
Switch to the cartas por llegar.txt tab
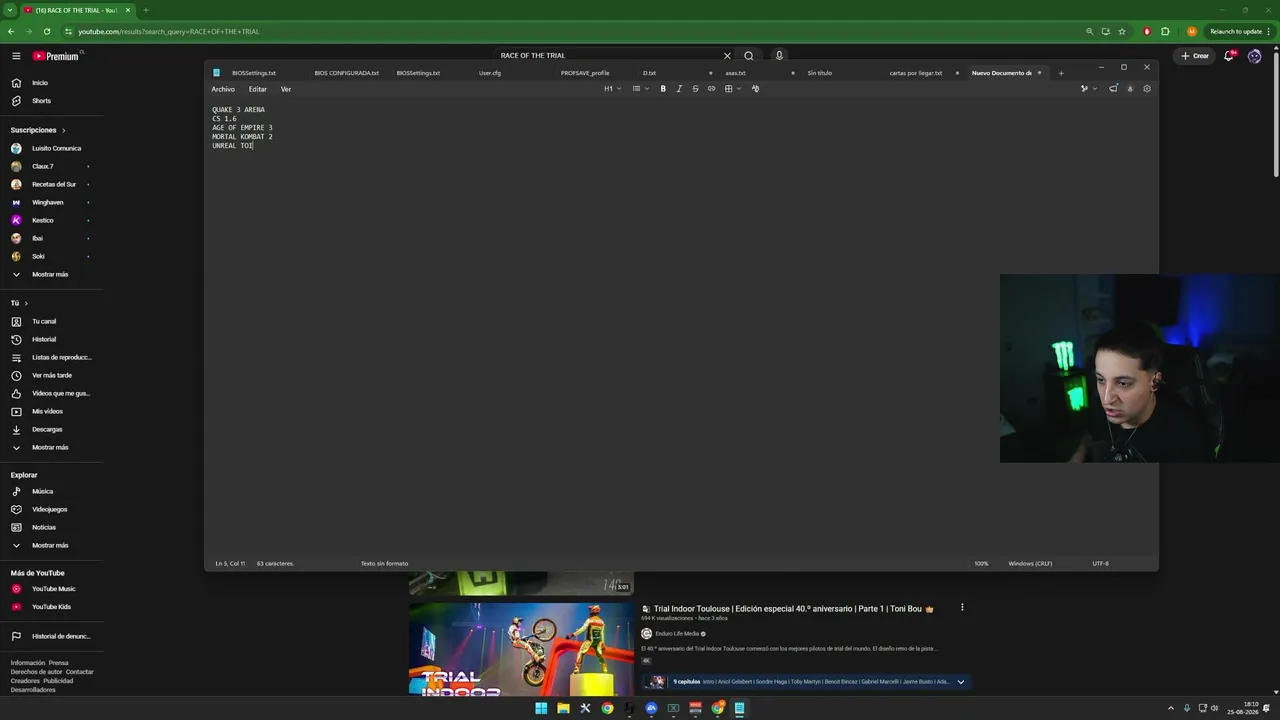coord(916,73)
